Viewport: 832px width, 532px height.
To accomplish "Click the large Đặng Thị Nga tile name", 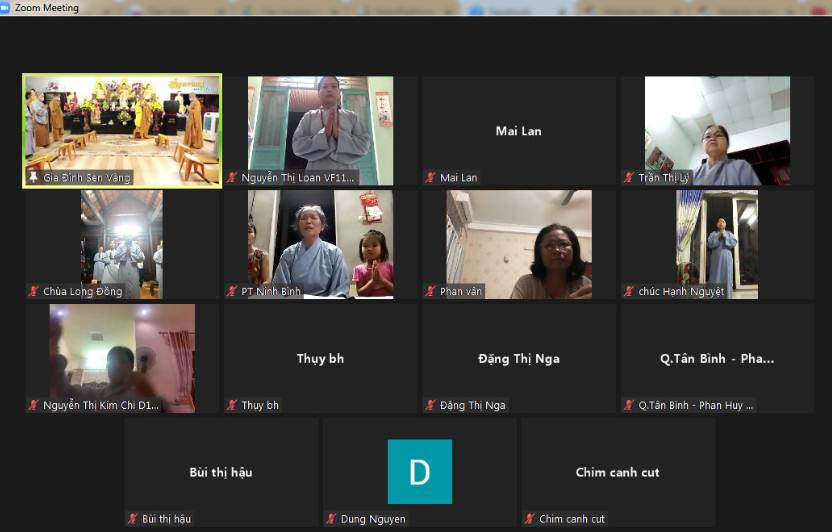I will click(518, 358).
